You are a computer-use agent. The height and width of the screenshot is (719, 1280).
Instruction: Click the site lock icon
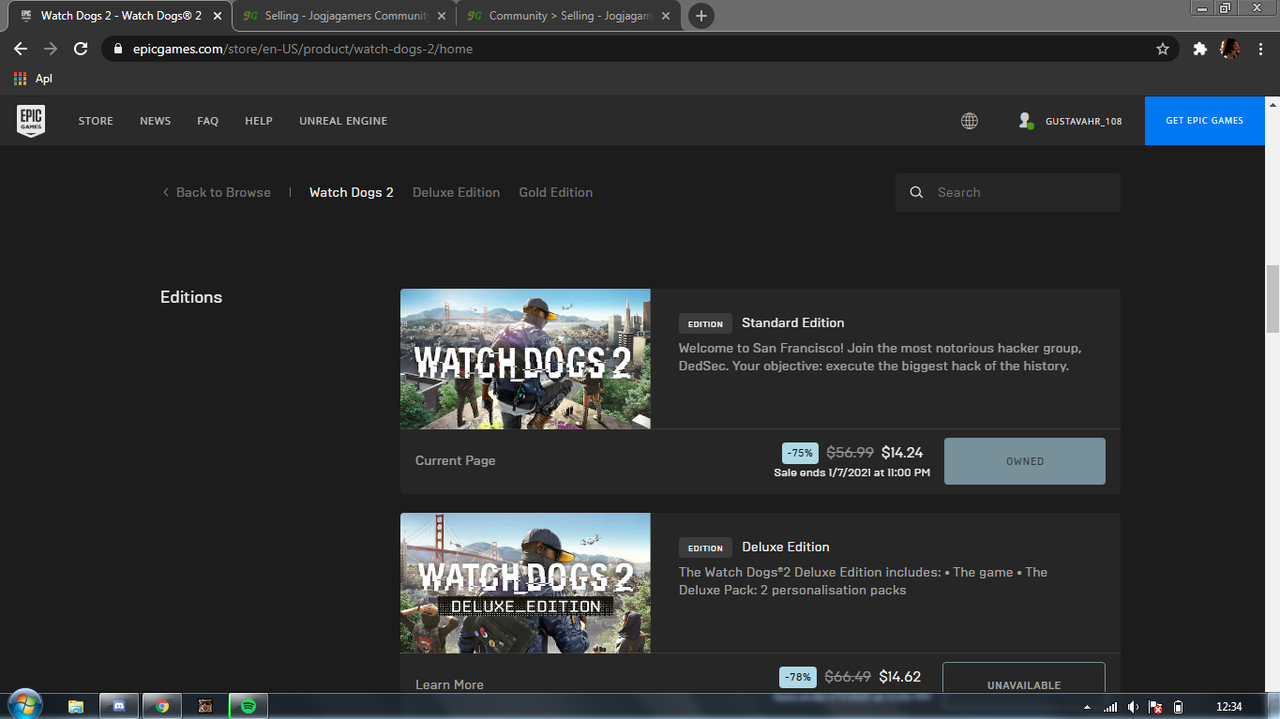(117, 49)
